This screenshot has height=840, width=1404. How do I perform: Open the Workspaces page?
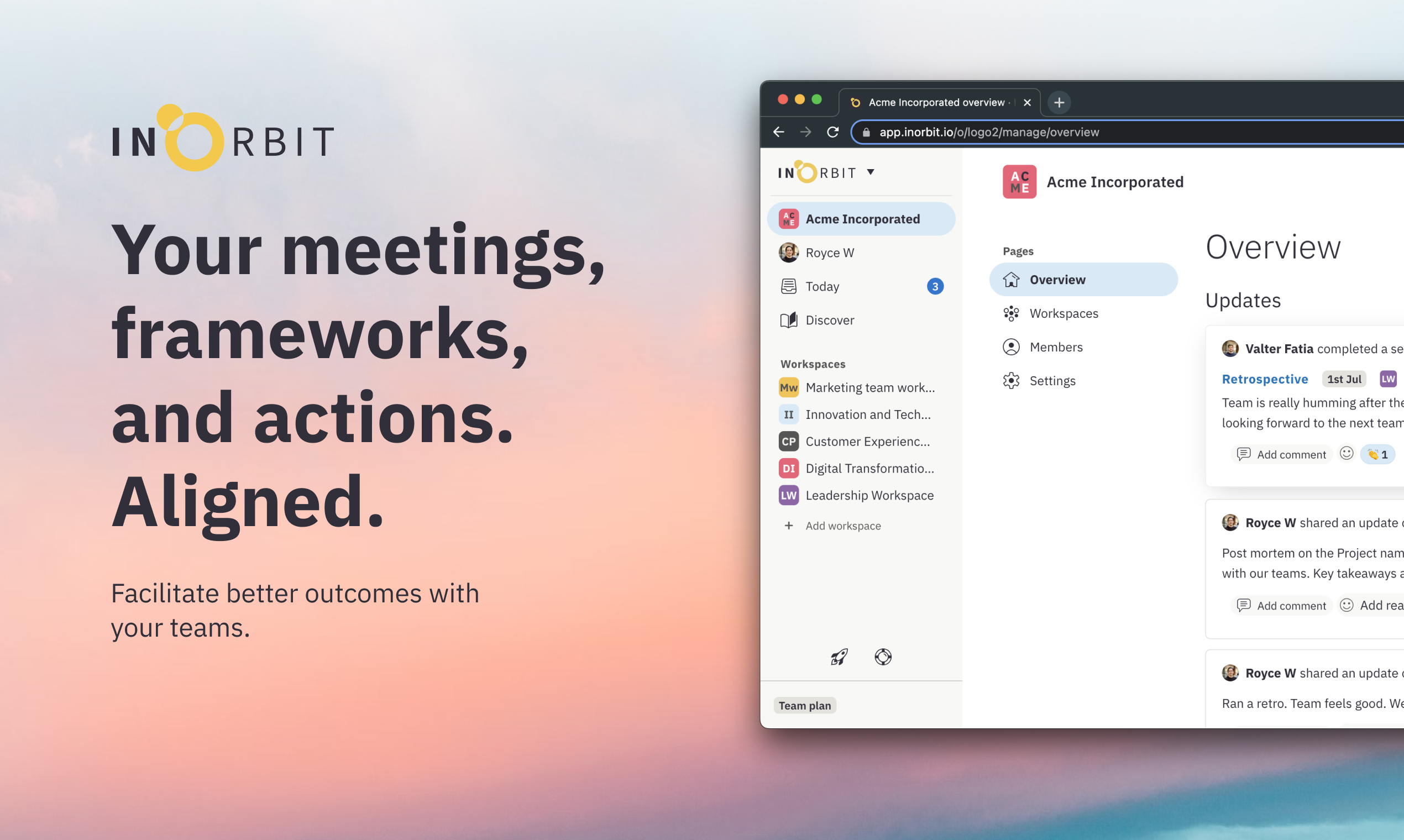point(1083,313)
